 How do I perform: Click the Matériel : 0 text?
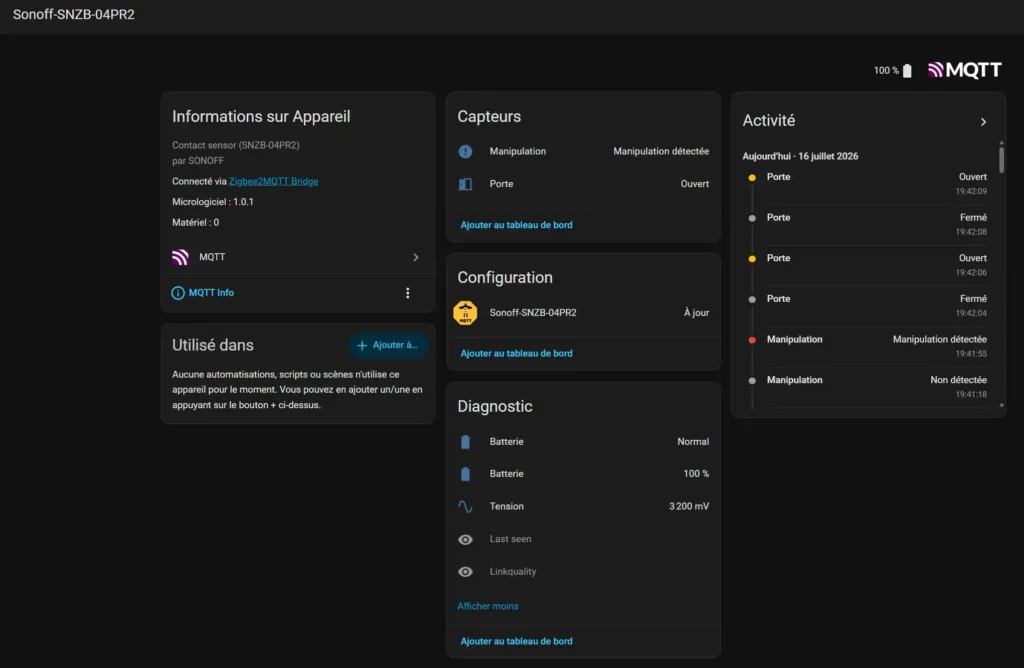[x=195, y=223]
